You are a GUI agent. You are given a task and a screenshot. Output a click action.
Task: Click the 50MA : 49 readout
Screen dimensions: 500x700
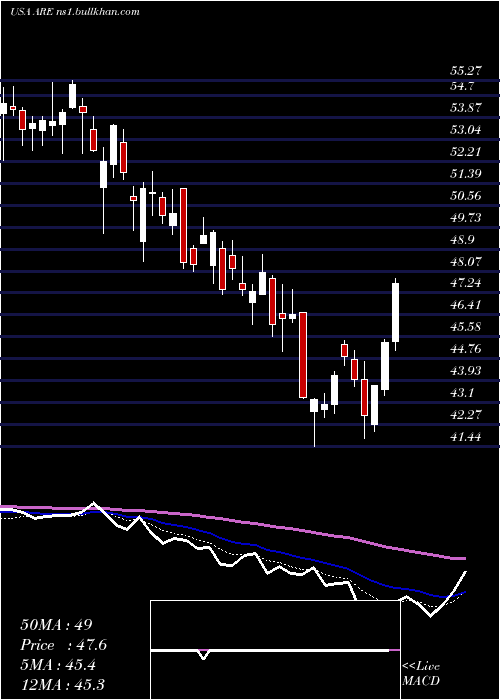pyautogui.click(x=56, y=625)
